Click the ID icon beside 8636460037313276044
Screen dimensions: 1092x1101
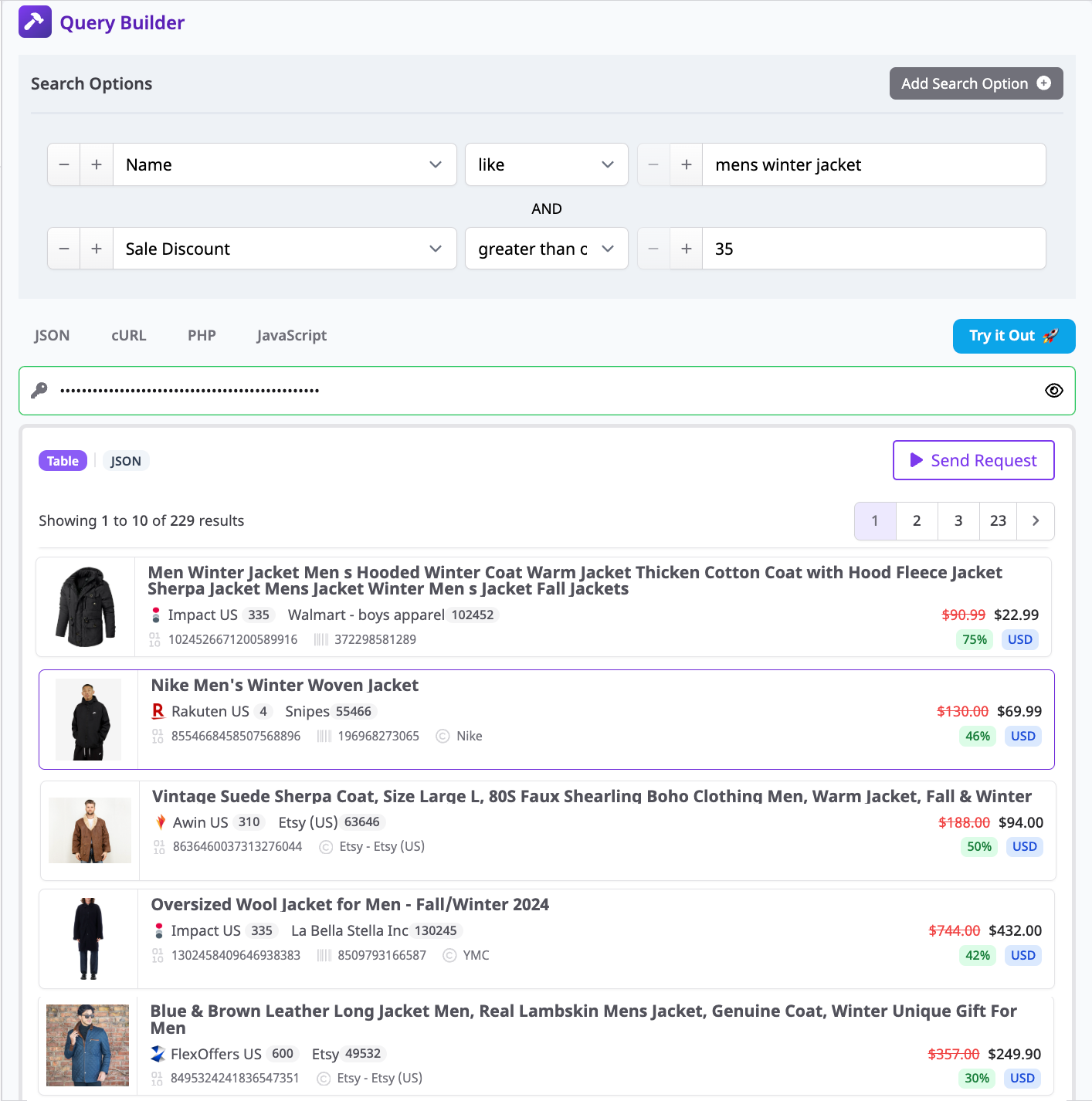click(x=159, y=847)
